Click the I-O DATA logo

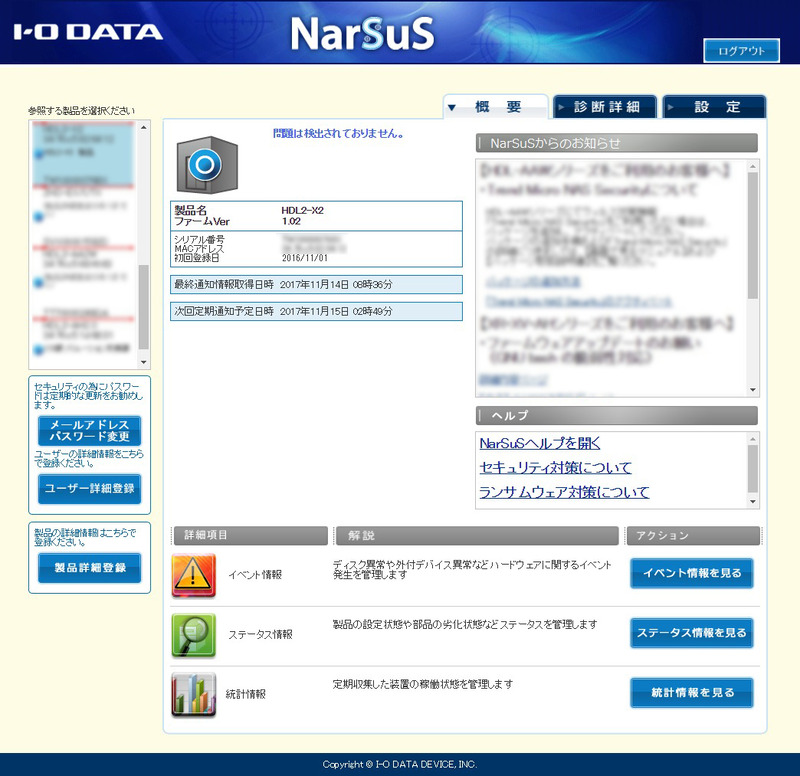tap(88, 32)
